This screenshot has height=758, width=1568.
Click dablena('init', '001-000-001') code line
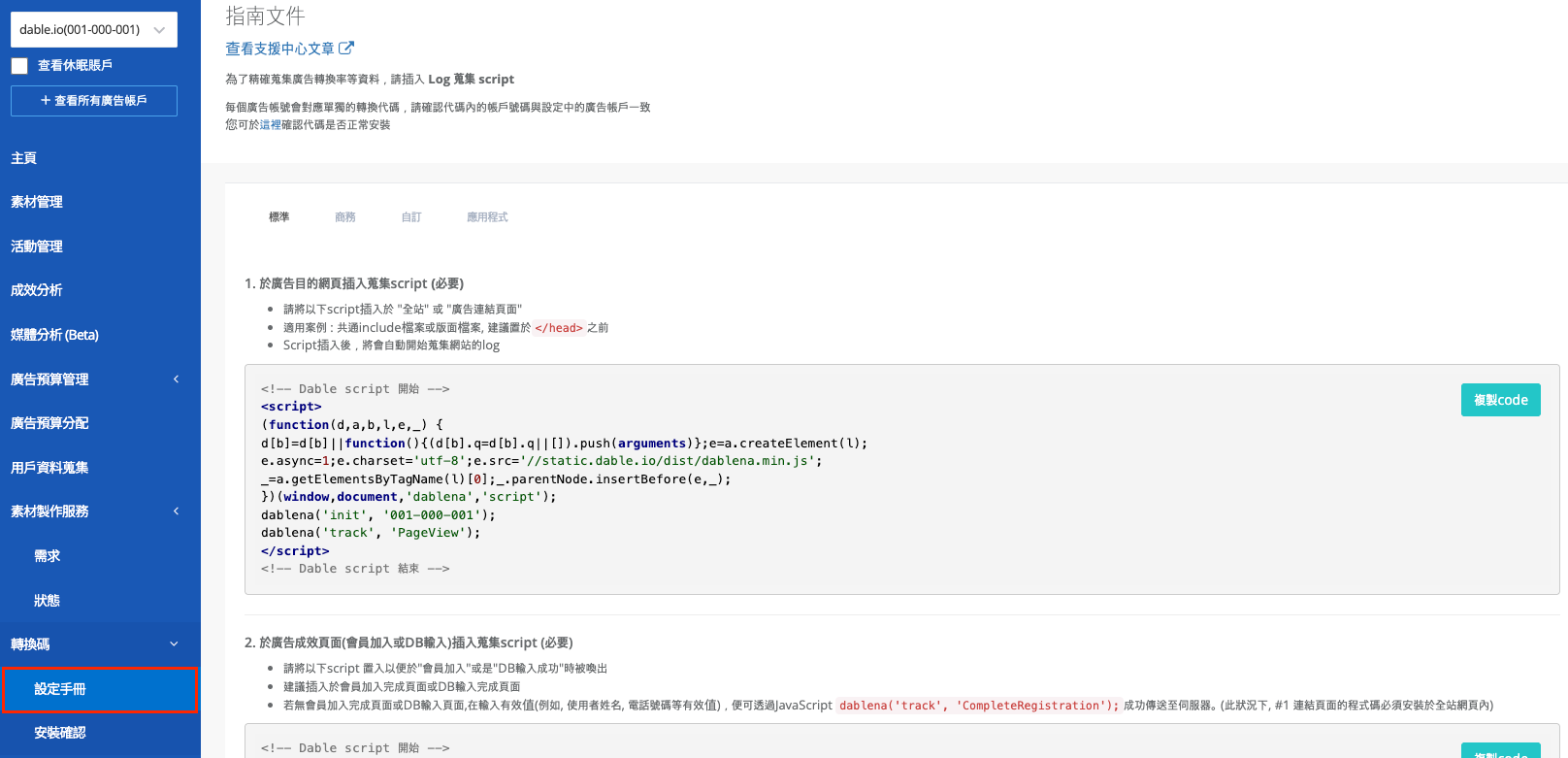click(x=378, y=515)
